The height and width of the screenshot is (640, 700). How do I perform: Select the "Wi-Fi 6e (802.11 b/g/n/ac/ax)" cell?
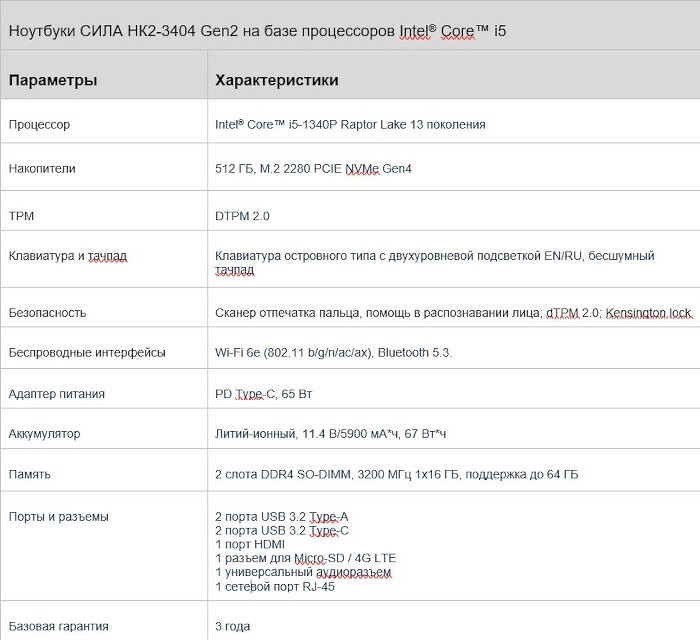[x=333, y=353]
